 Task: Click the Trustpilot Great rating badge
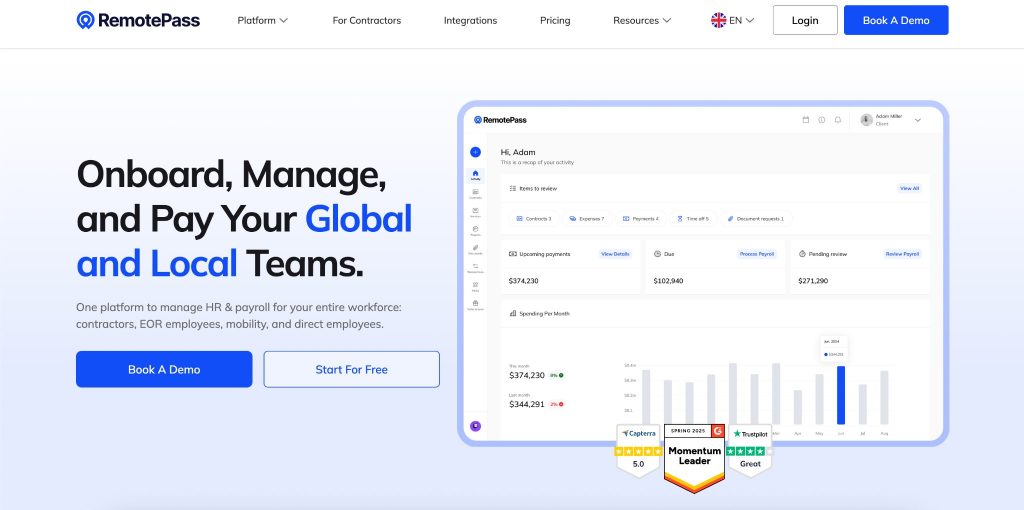(x=750, y=451)
